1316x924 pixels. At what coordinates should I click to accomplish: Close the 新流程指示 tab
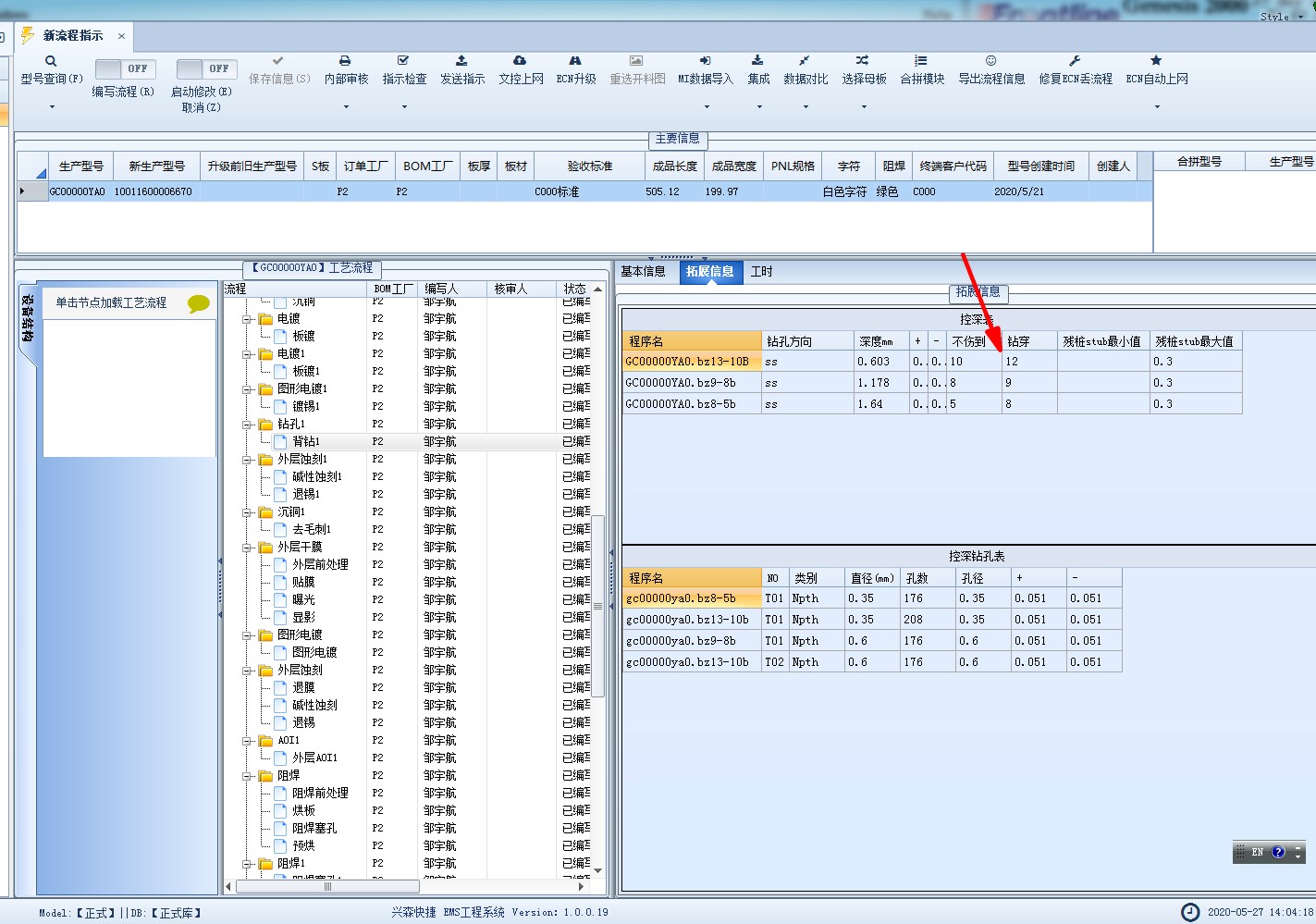pos(121,36)
